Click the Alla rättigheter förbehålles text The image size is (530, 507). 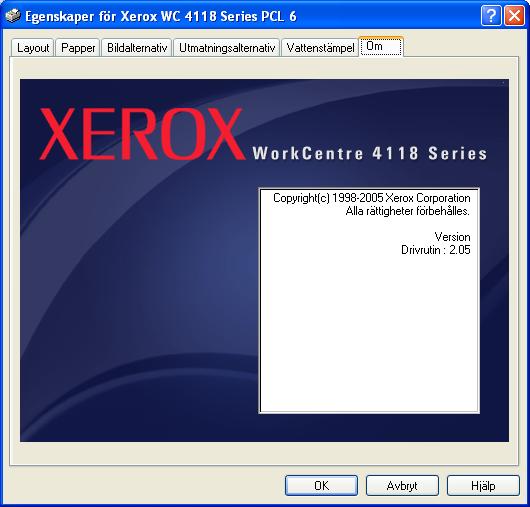pos(408,211)
